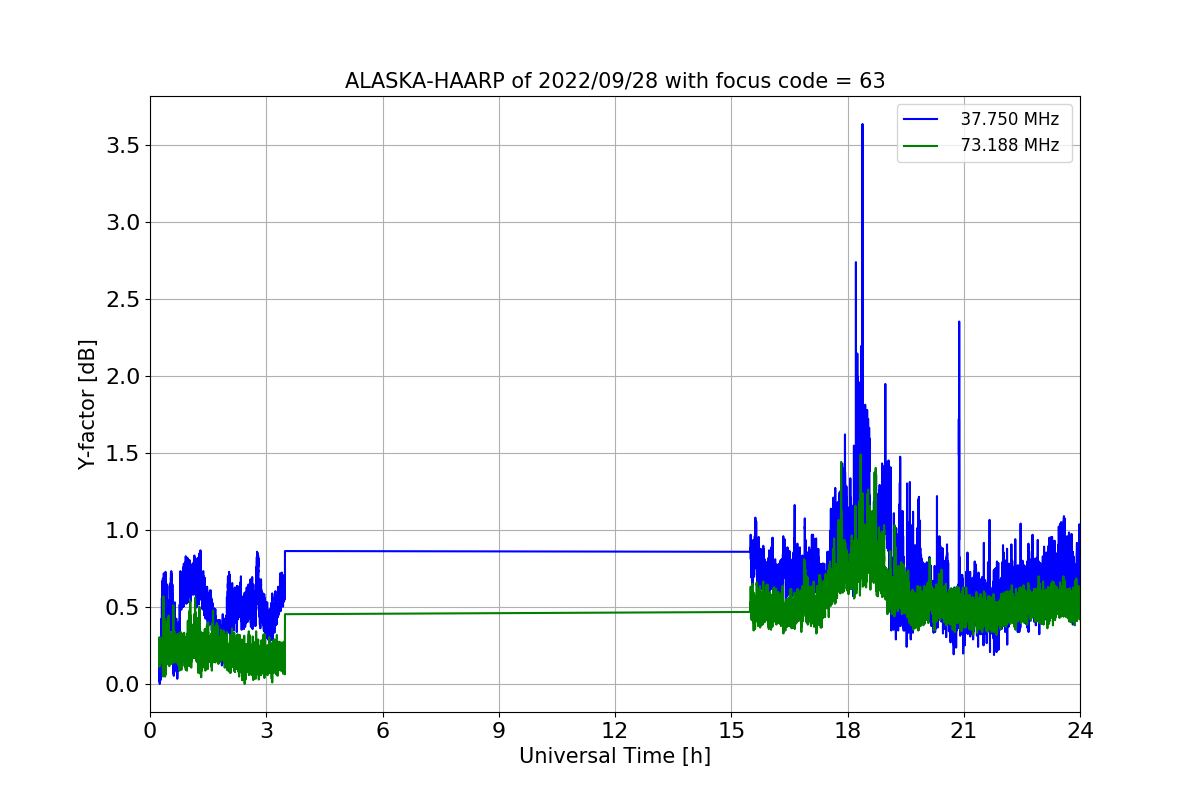Screen dimensions: 1200x800
Task: Click x-axis tick label 18
Action: coord(848,731)
